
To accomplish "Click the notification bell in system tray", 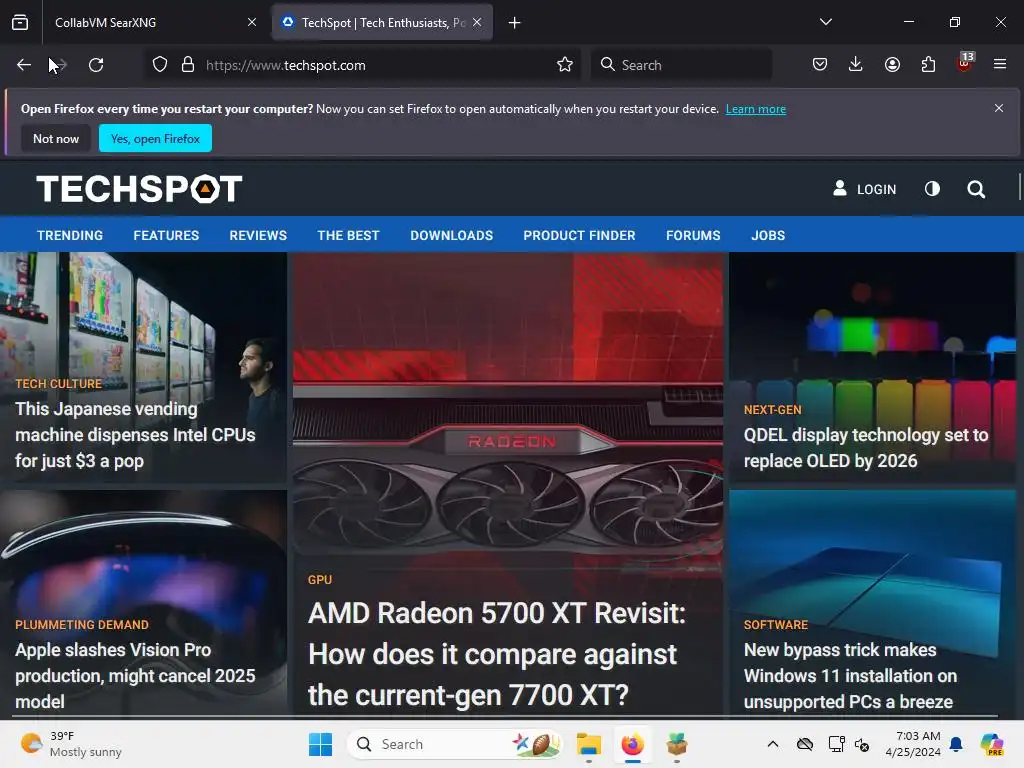I will tap(956, 744).
